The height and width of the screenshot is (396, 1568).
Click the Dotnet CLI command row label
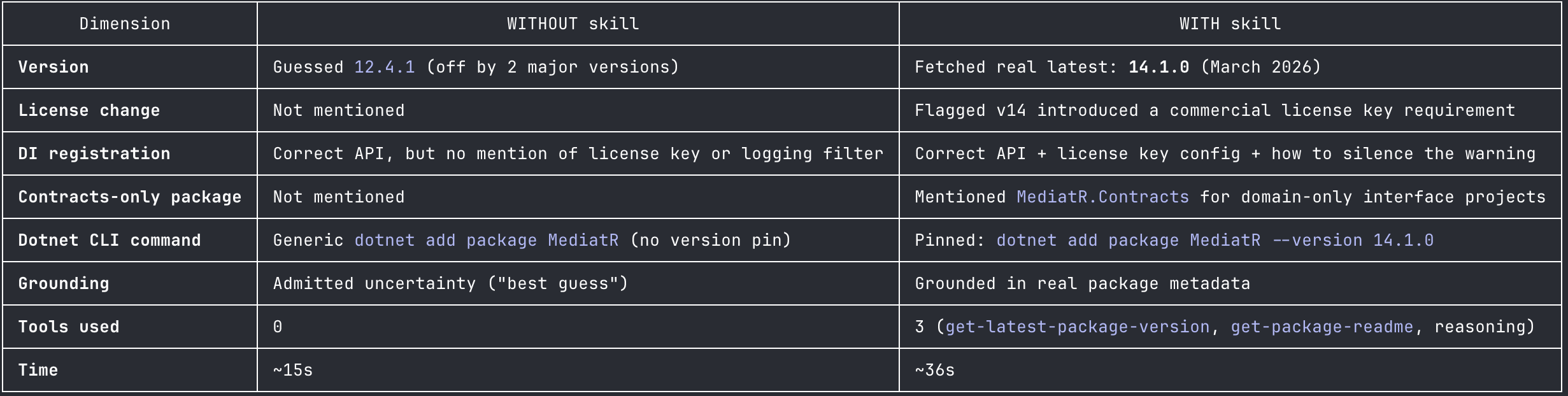110,240
